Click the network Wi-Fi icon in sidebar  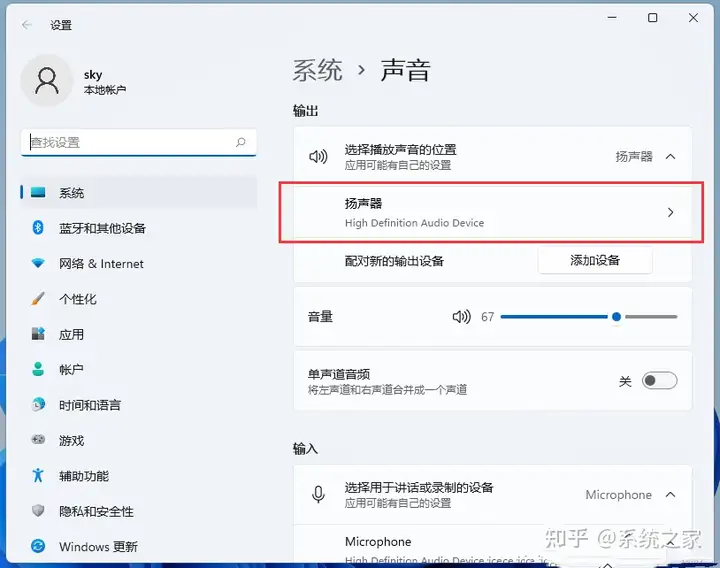[x=38, y=263]
